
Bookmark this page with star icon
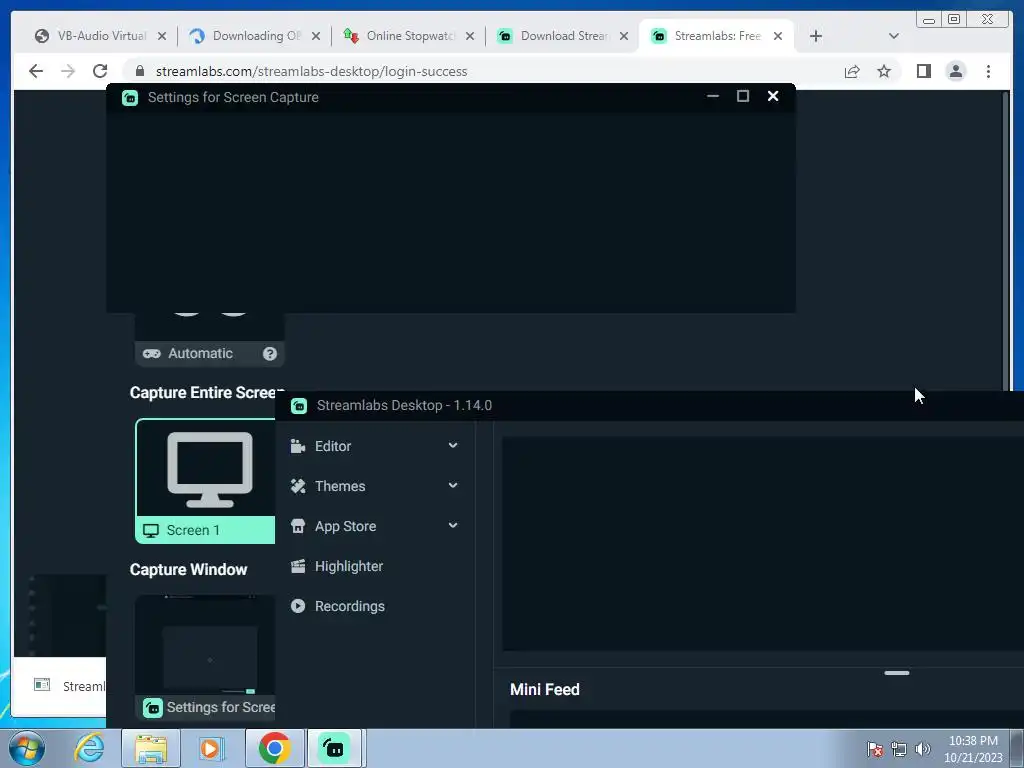(x=884, y=71)
